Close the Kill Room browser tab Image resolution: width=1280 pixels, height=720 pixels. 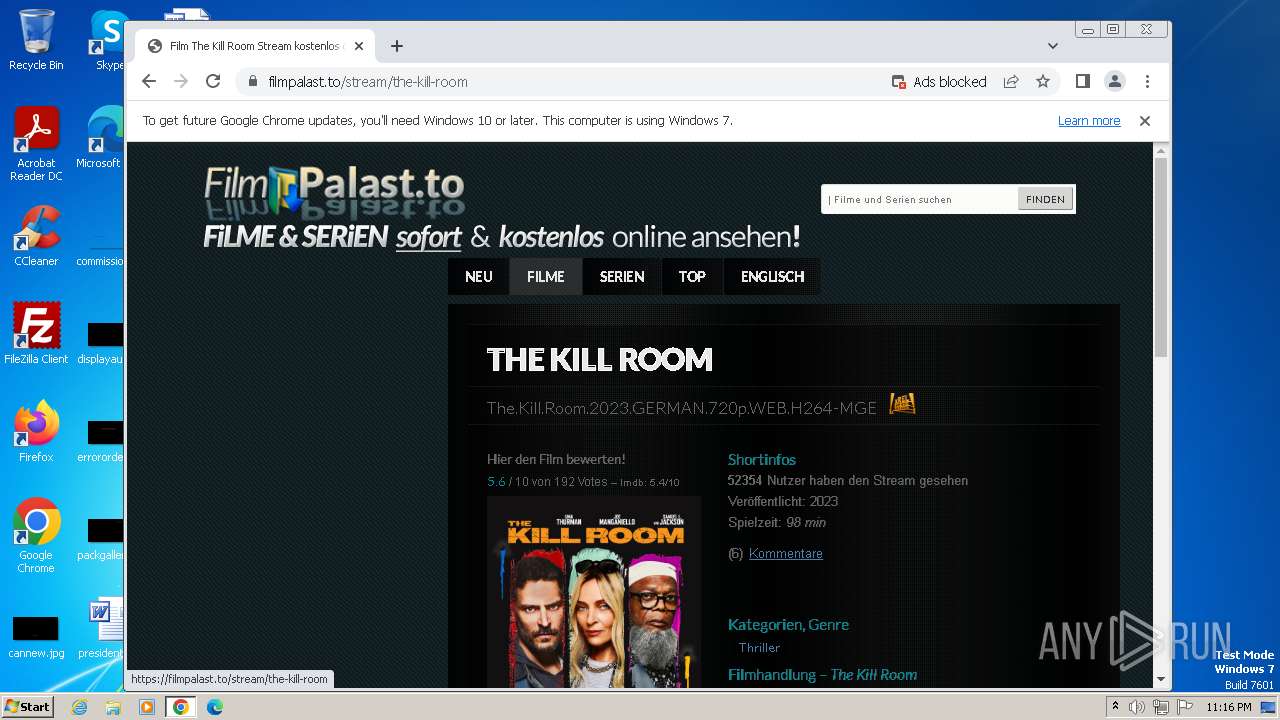[x=359, y=46]
